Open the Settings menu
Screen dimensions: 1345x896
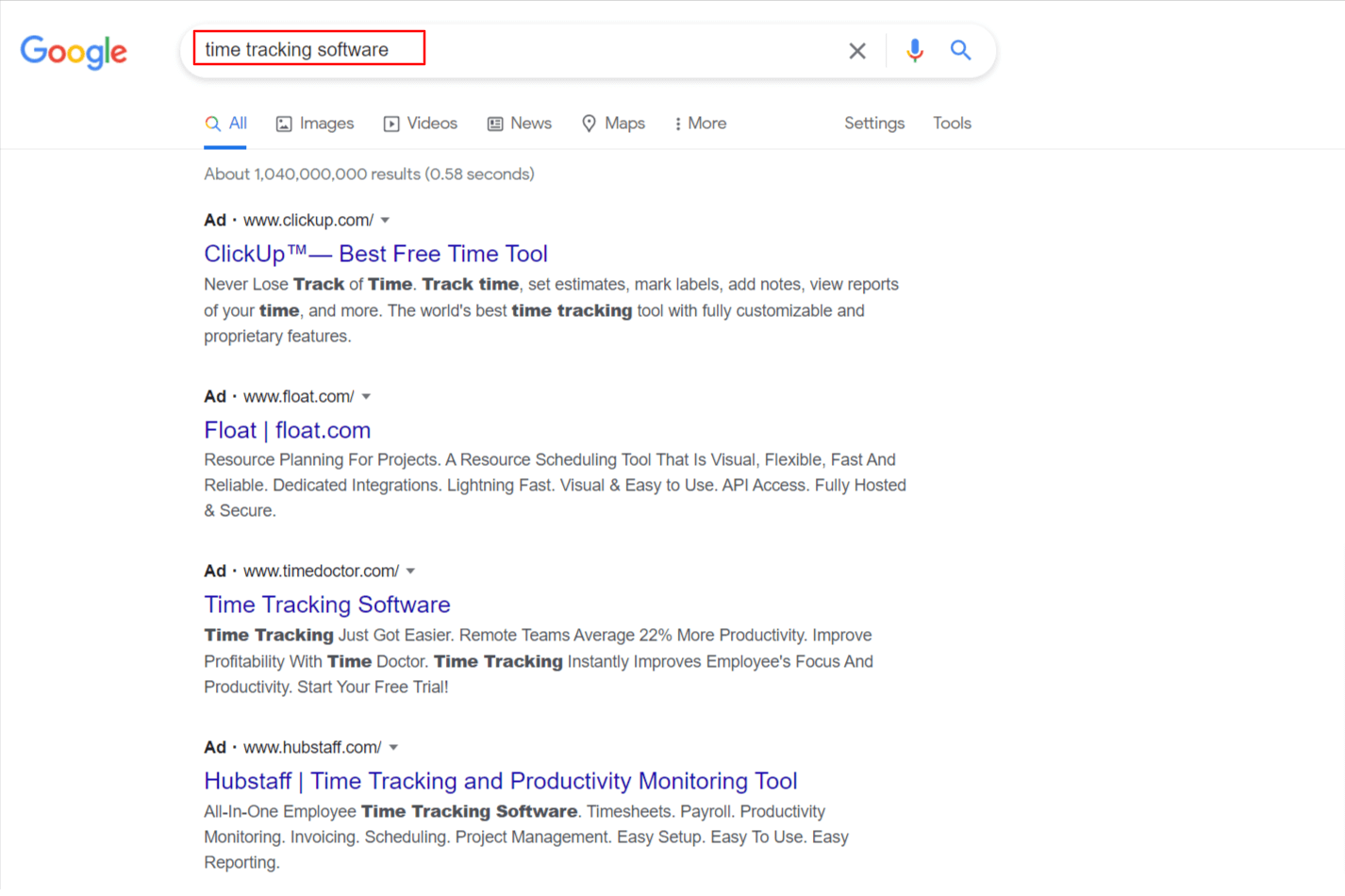pos(873,124)
